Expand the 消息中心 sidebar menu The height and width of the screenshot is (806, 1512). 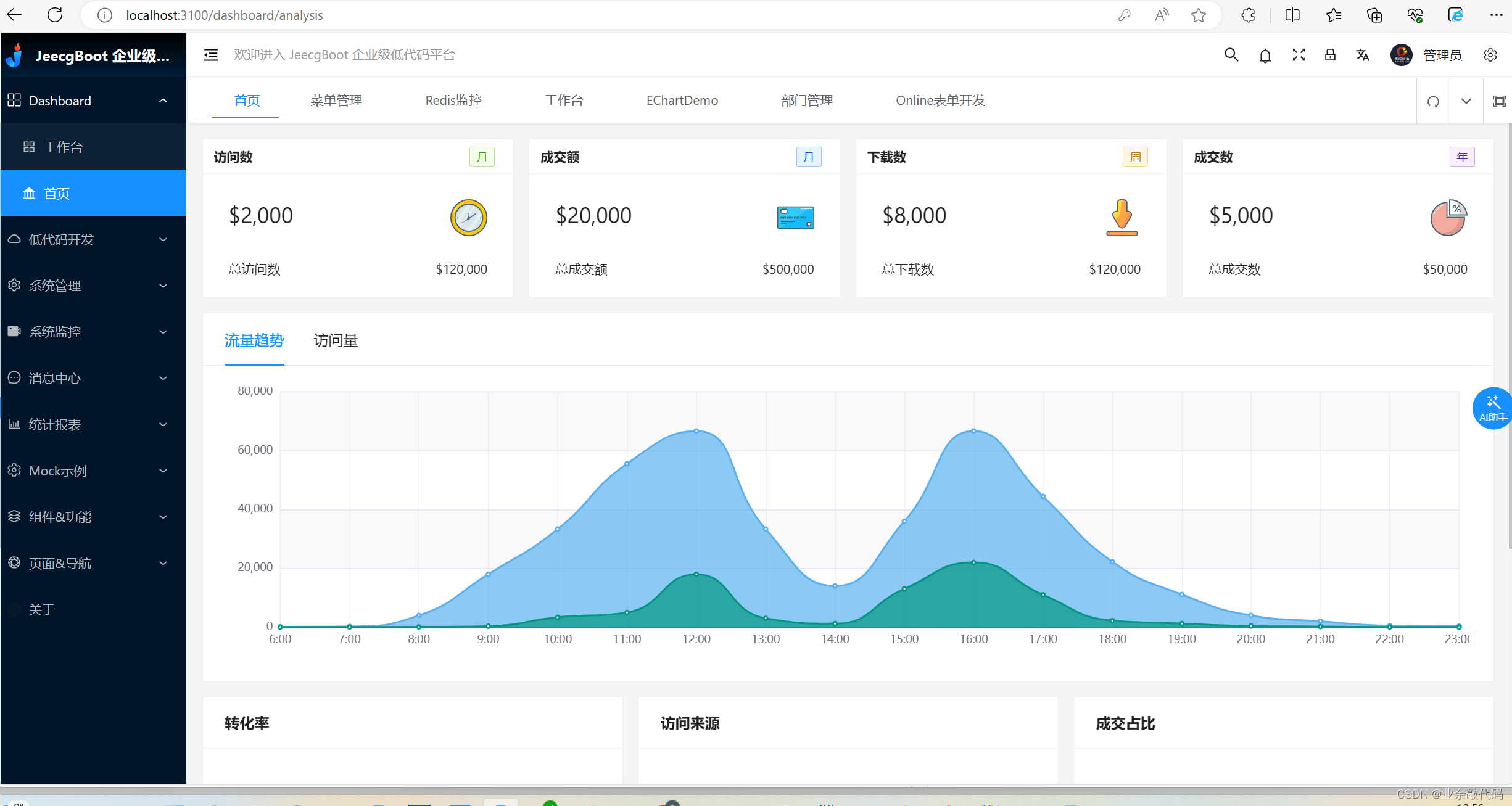93,378
